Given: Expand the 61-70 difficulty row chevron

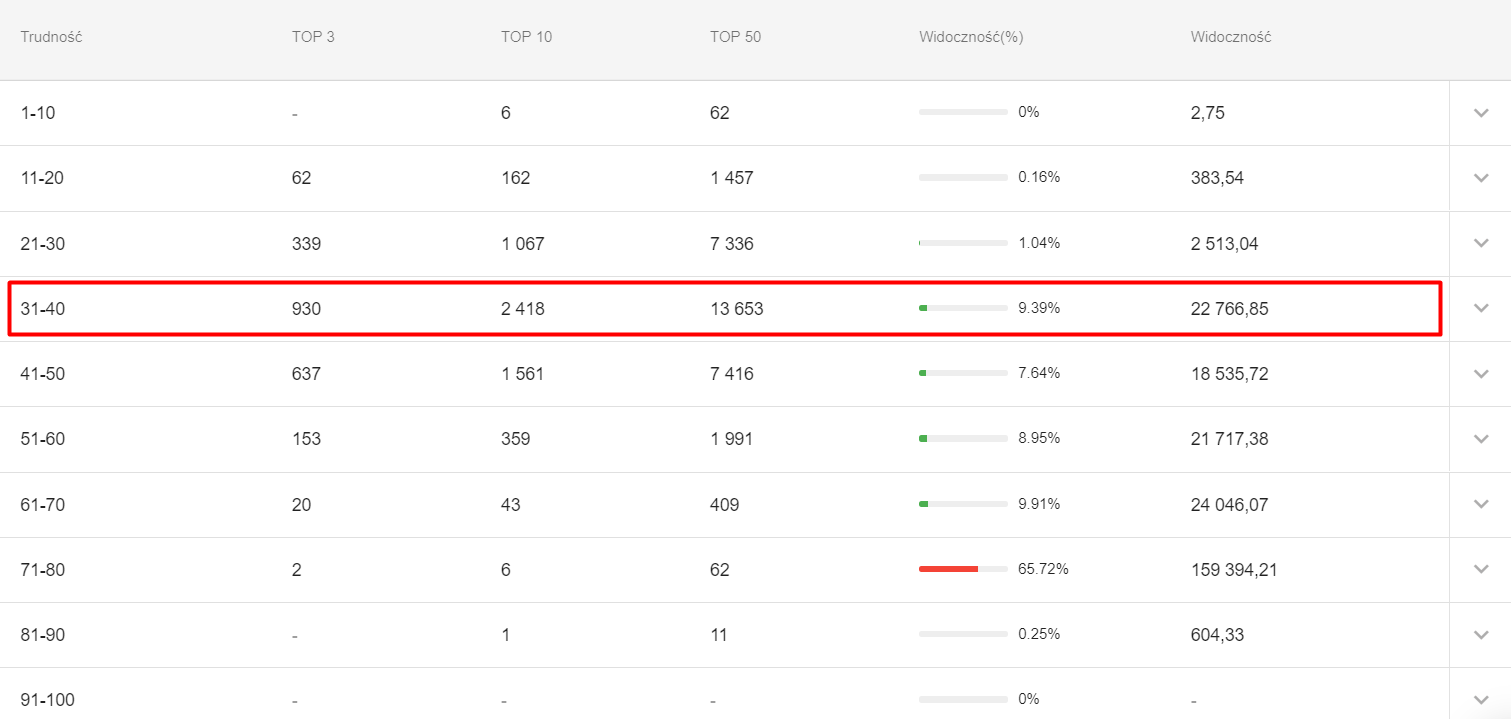Looking at the screenshot, I should coord(1481,504).
